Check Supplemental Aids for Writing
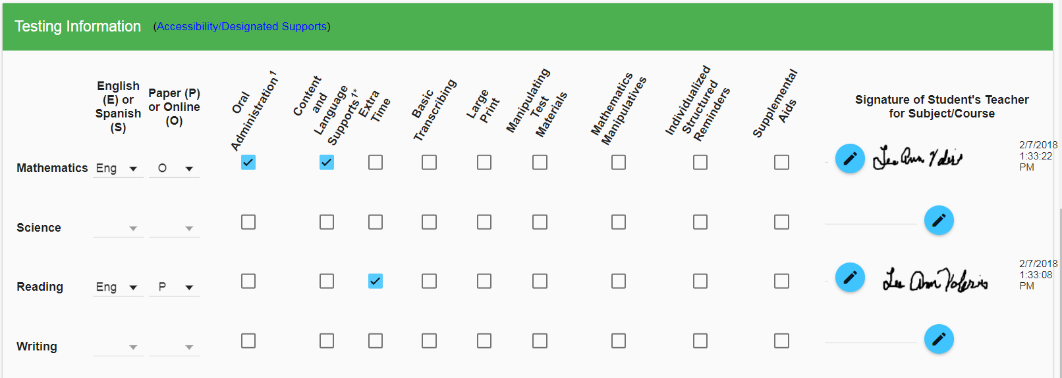This screenshot has height=378, width=1062. (782, 340)
